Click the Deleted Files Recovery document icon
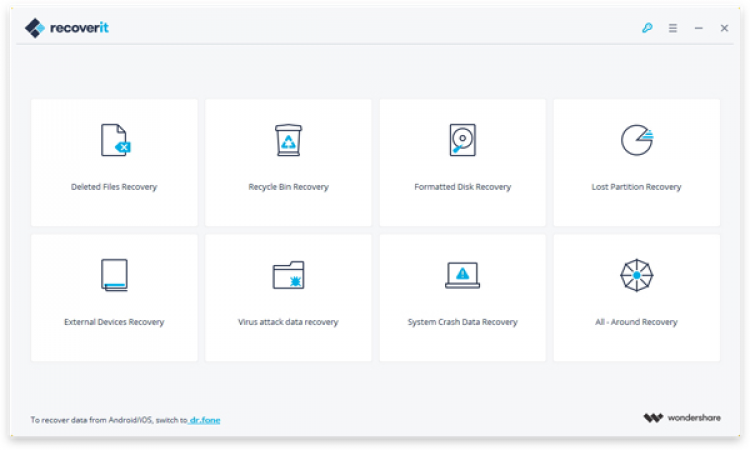 115,140
